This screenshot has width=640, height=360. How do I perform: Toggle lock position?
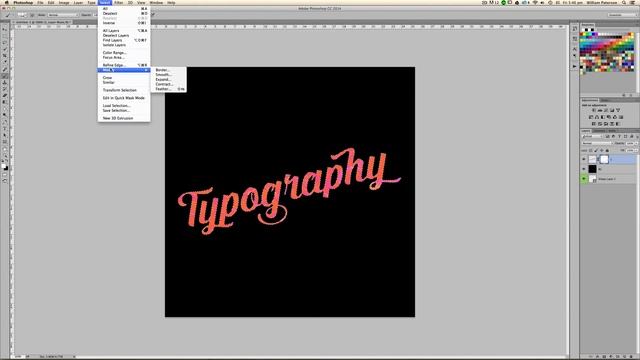tap(602, 150)
